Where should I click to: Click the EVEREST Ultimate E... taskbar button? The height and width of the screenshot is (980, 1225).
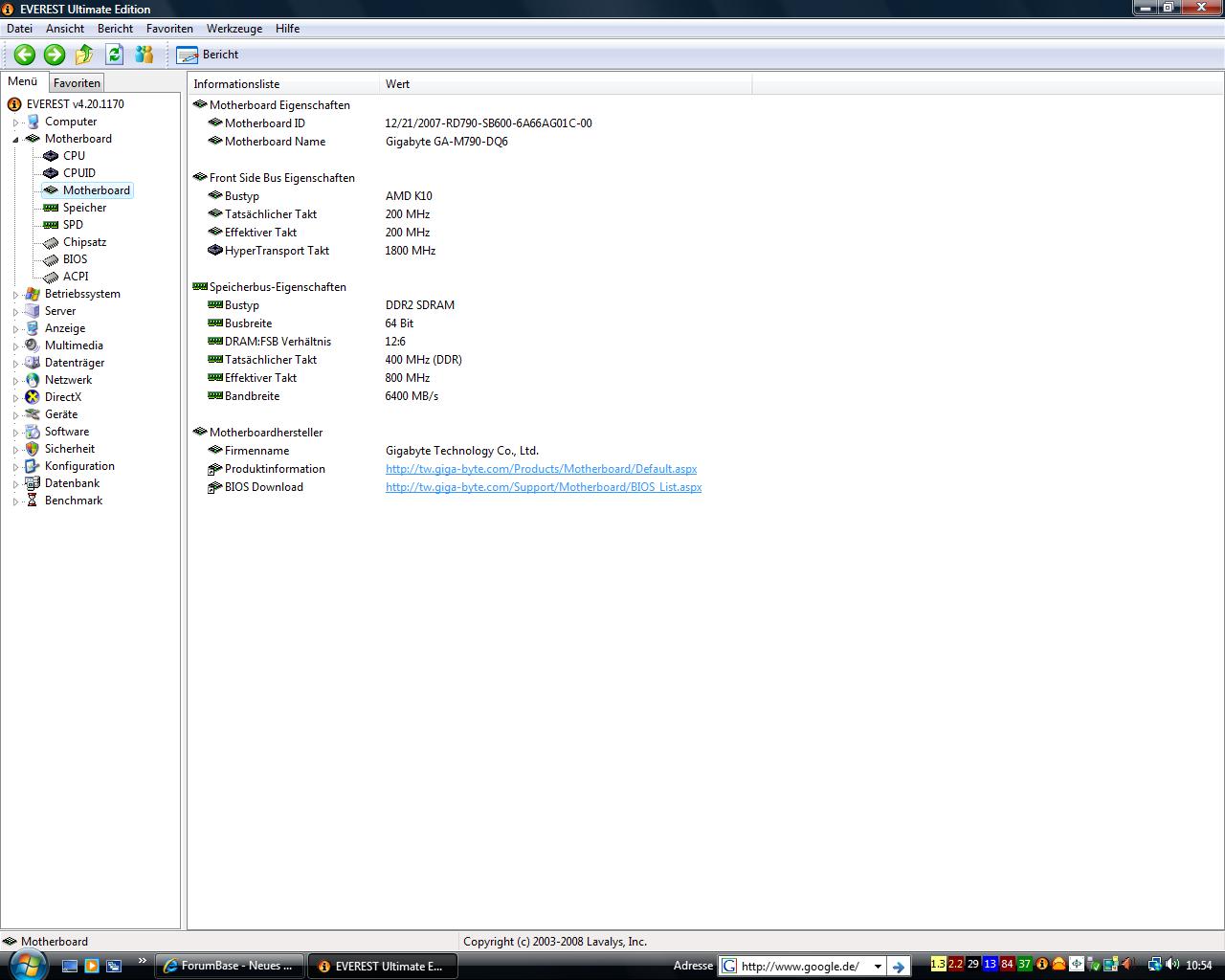(382, 966)
